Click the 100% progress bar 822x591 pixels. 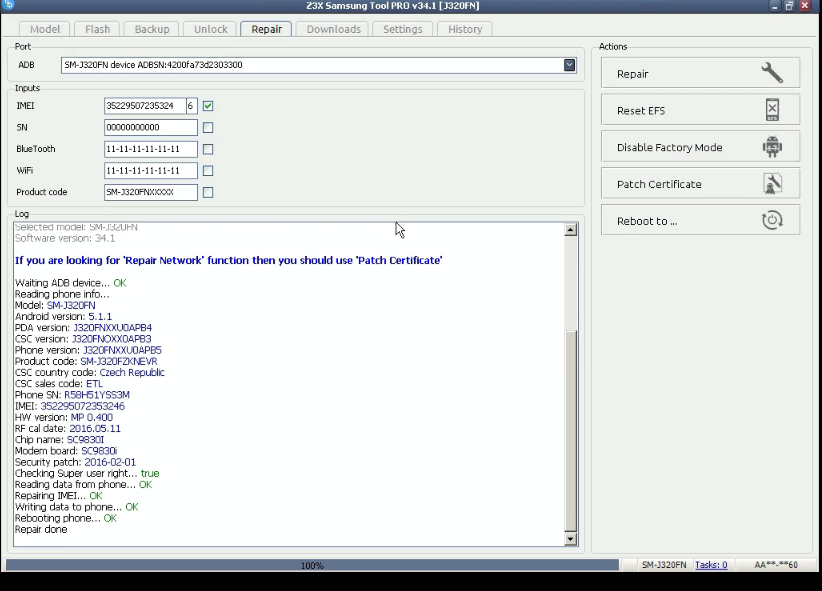312,565
